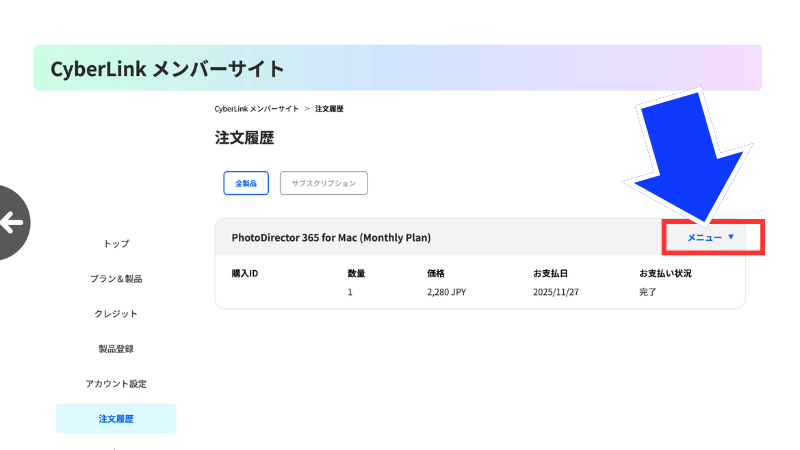Open アカウント設定 sidebar item
The height and width of the screenshot is (450, 800).
pyautogui.click(x=116, y=384)
